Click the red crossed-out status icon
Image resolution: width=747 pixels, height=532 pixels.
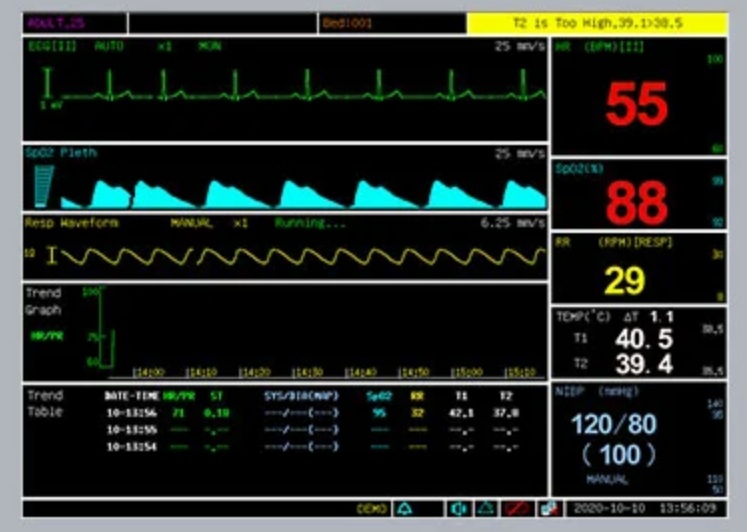(518, 509)
